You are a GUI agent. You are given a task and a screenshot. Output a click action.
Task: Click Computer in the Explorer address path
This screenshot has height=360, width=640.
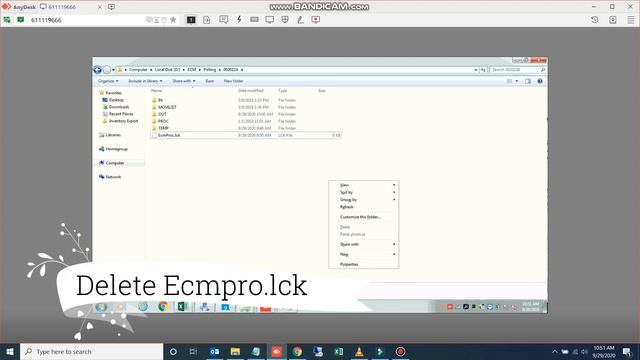pyautogui.click(x=138, y=70)
